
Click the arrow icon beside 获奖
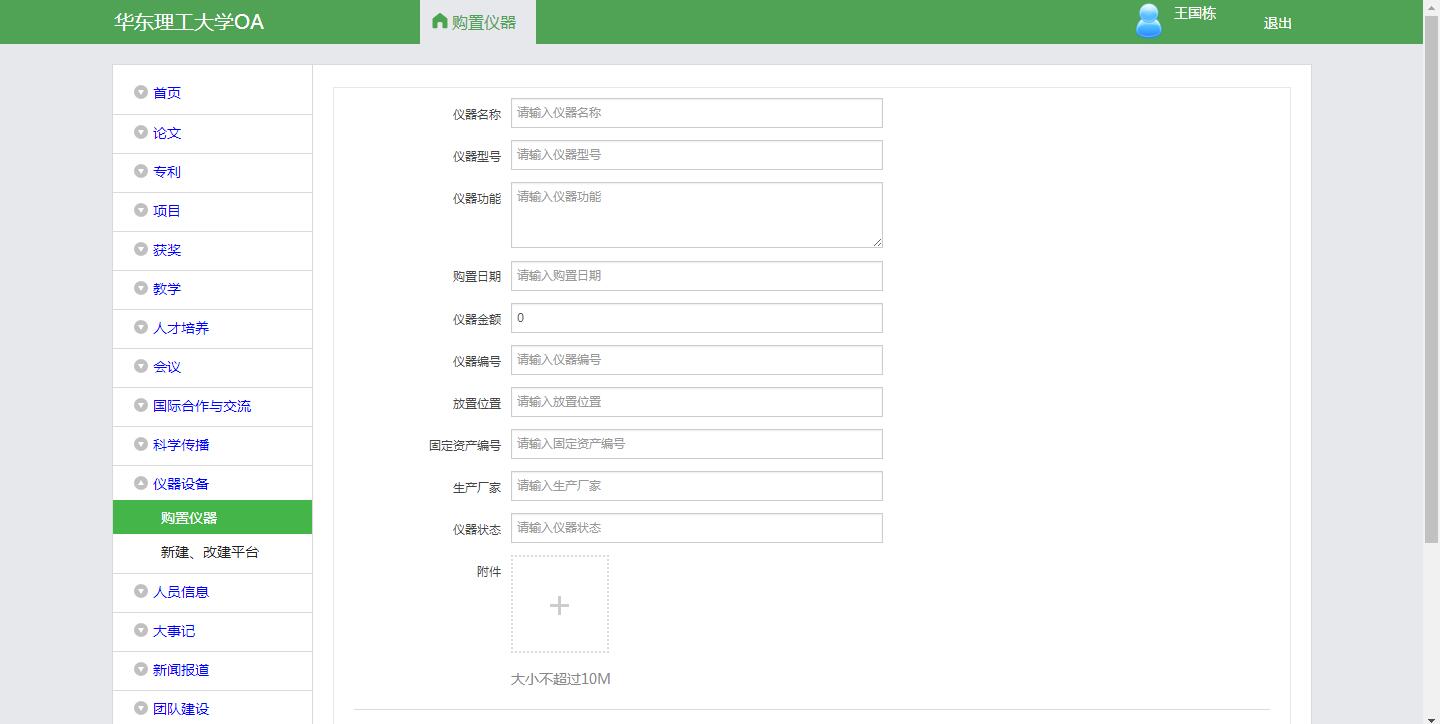click(x=141, y=250)
